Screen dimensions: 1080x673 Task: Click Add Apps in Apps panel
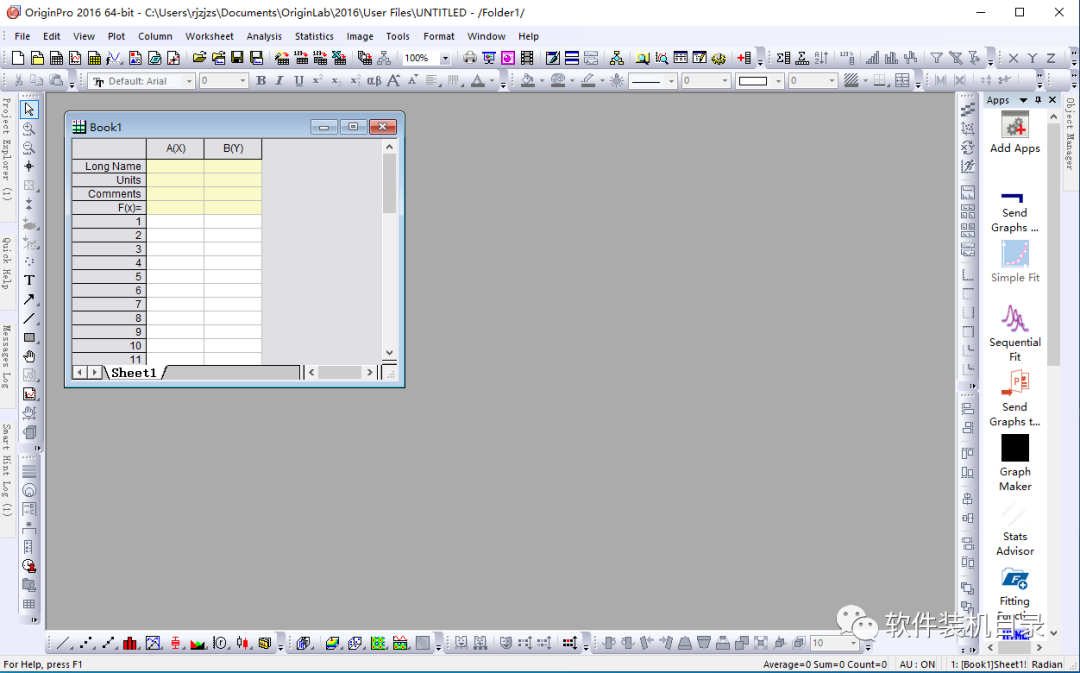tap(1015, 132)
